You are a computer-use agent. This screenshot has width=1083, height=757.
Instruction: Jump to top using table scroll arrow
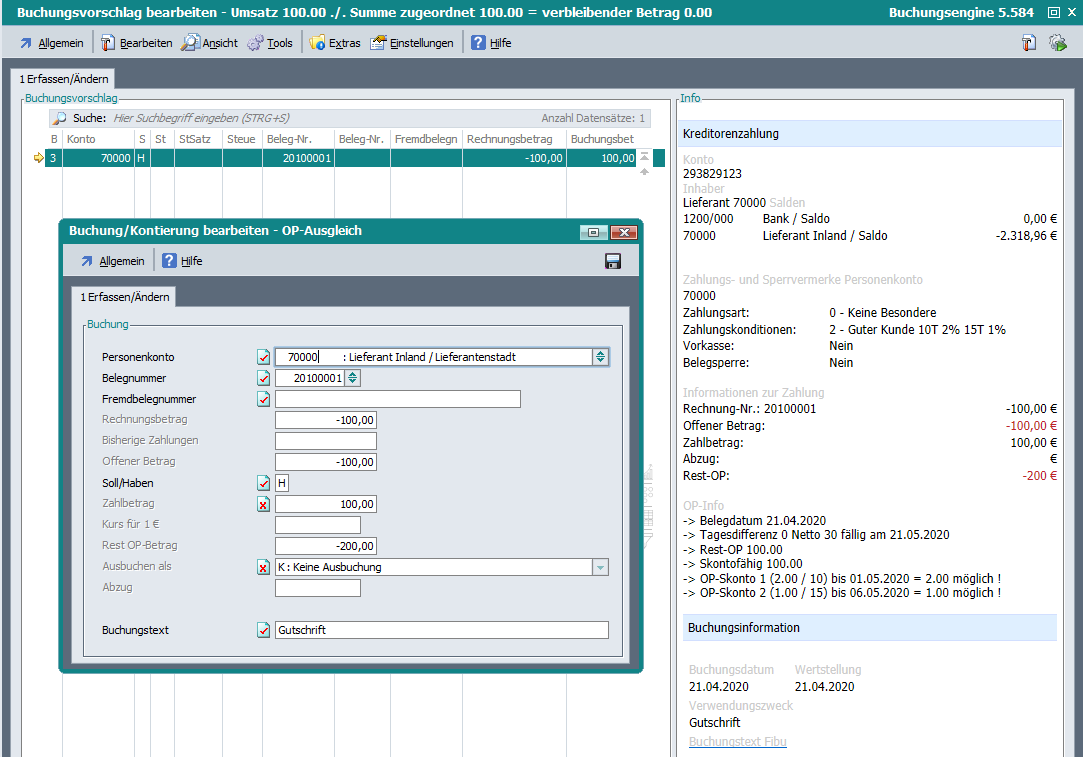pyautogui.click(x=645, y=155)
